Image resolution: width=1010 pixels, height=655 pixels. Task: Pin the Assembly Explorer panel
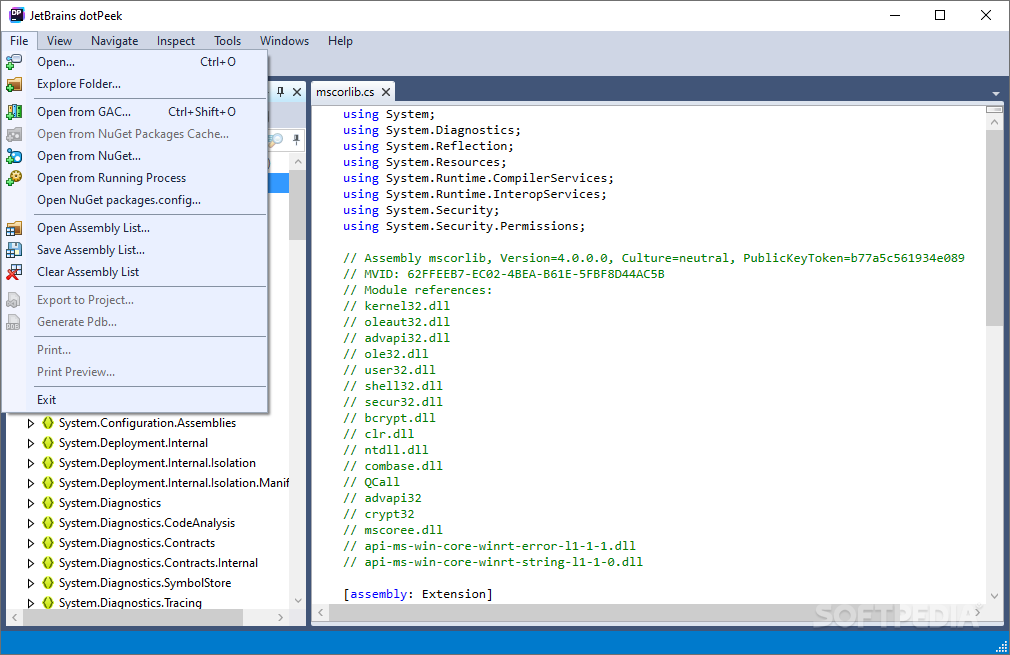click(x=280, y=92)
